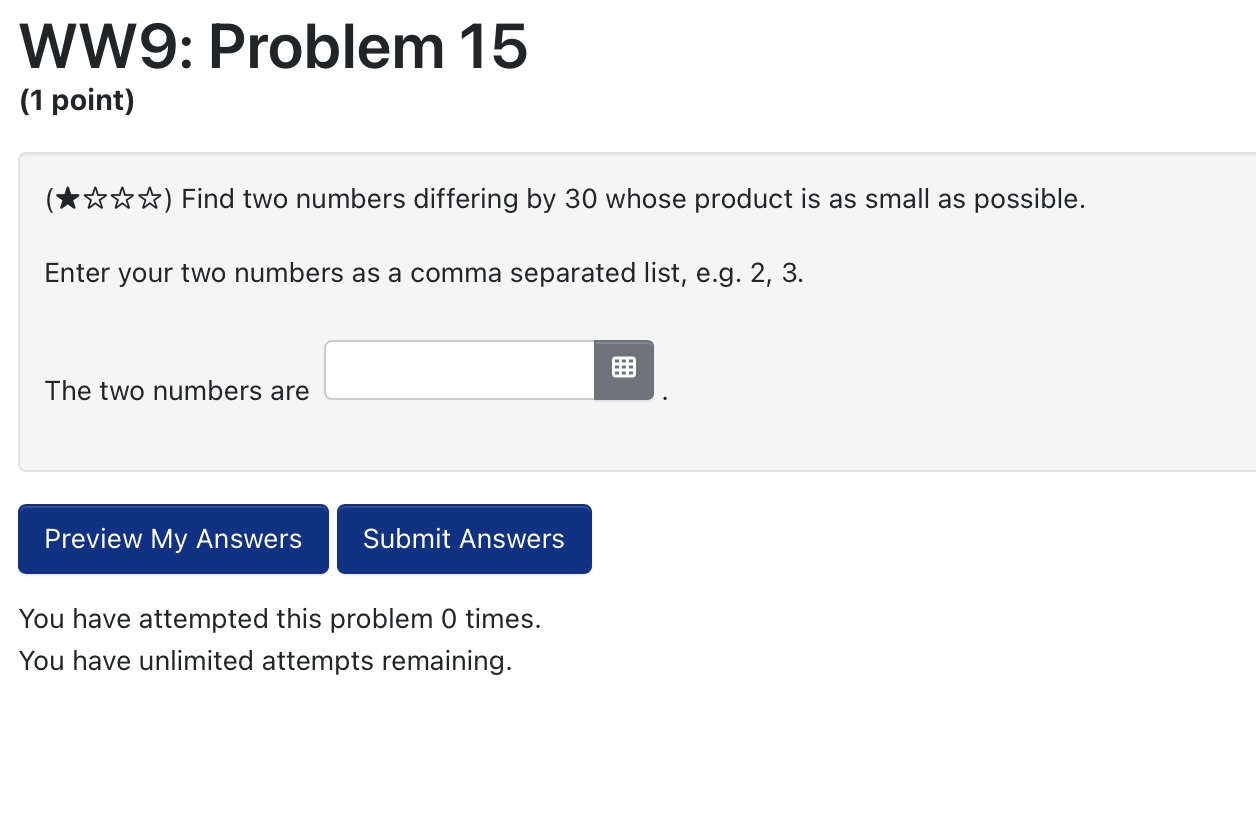Click the attempts remaining message text

pos(265,661)
